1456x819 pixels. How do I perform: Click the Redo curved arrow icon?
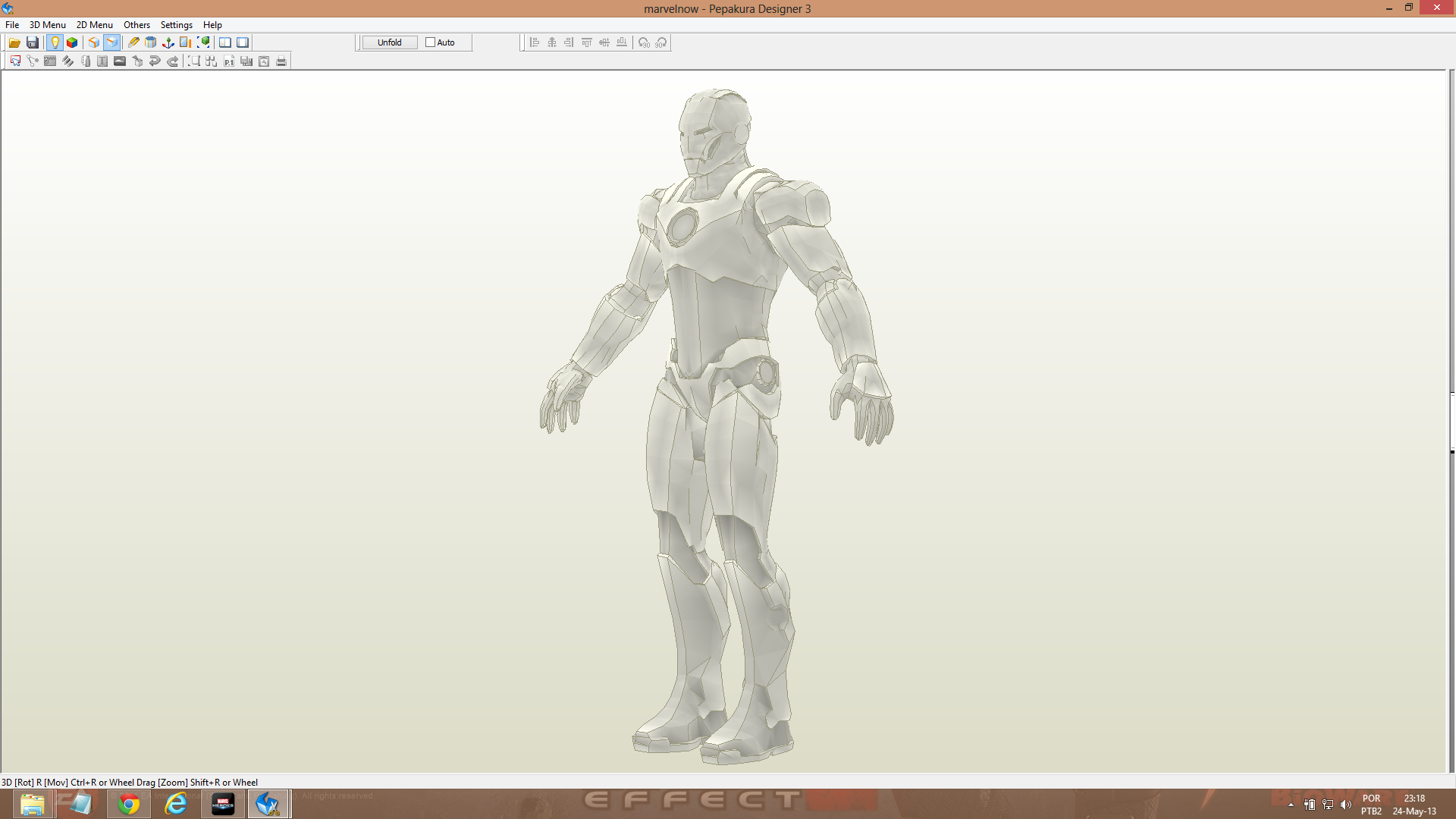pos(172,61)
